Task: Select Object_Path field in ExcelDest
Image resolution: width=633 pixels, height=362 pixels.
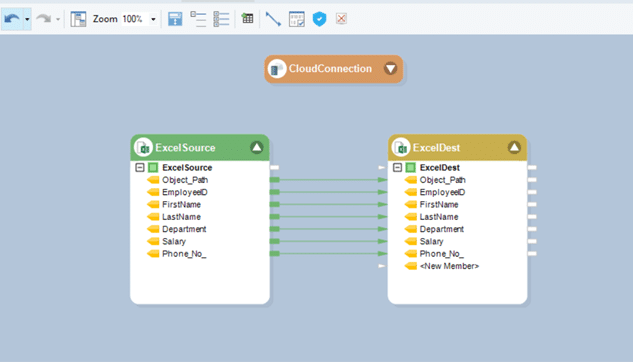Action: tap(442, 180)
